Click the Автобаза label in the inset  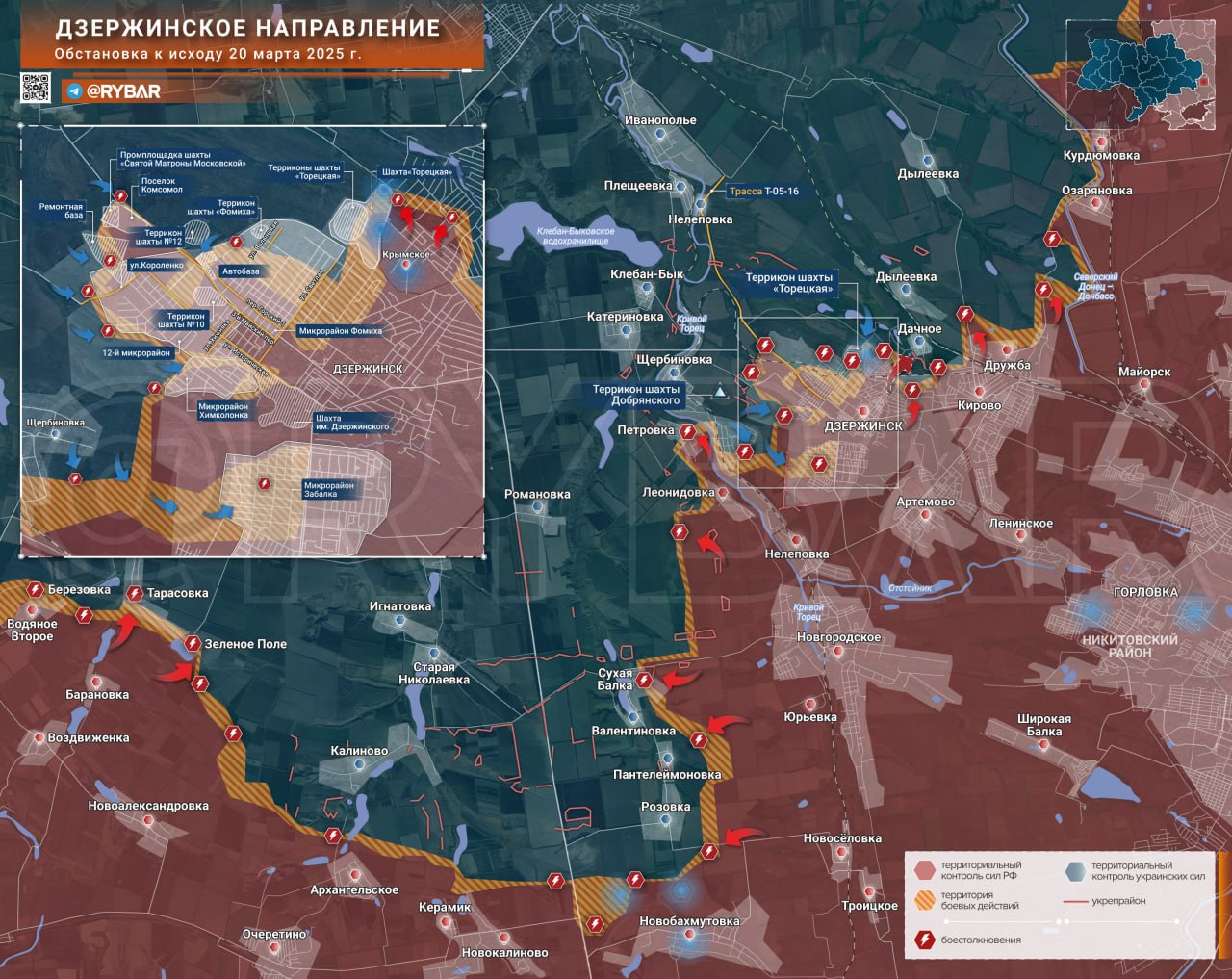point(241,271)
